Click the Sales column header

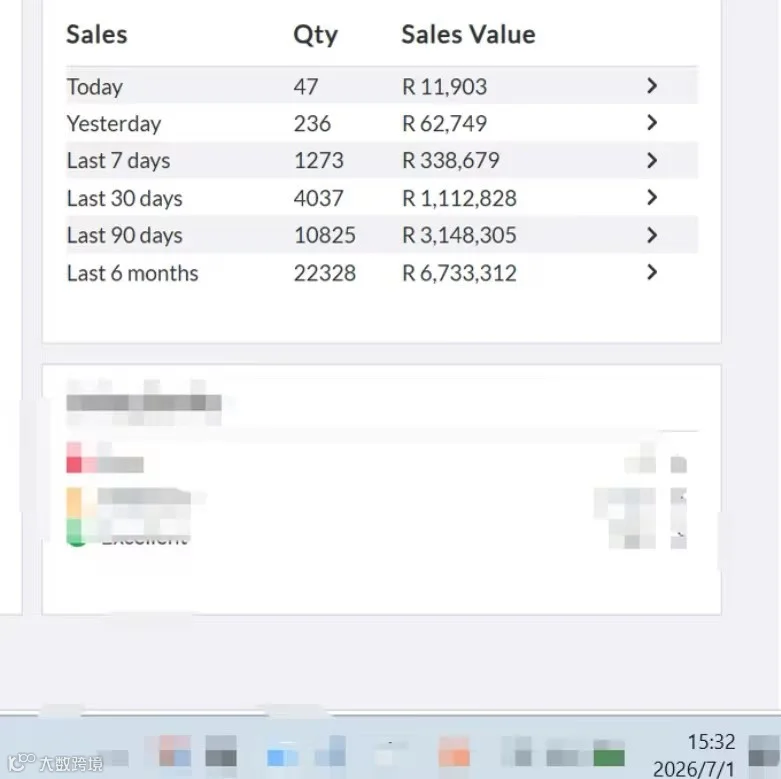click(97, 34)
